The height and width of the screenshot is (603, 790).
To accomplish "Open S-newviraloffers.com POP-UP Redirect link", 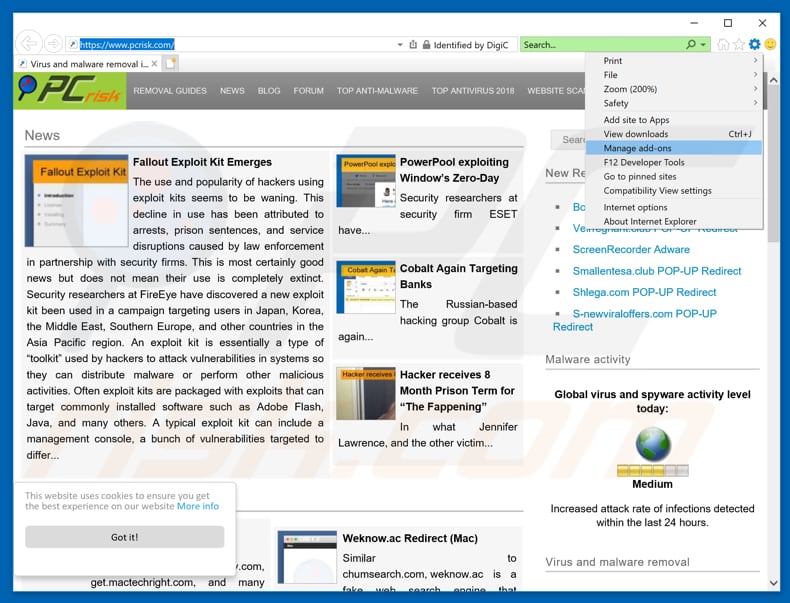I will point(635,320).
